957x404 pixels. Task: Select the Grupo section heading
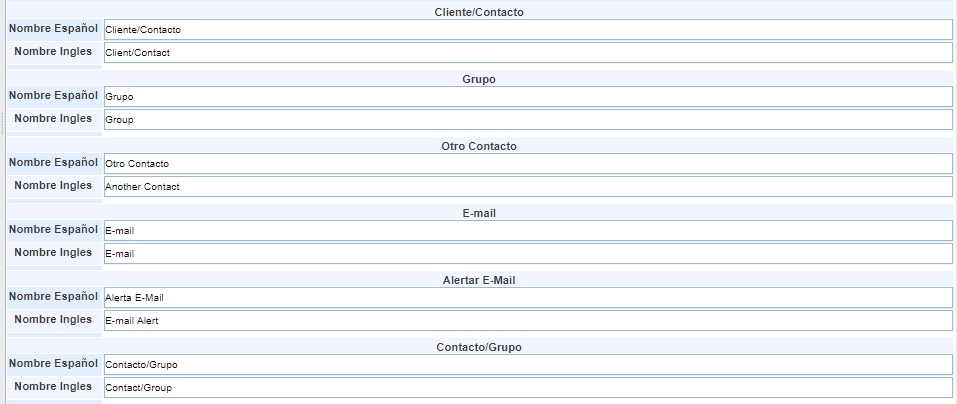(x=479, y=79)
